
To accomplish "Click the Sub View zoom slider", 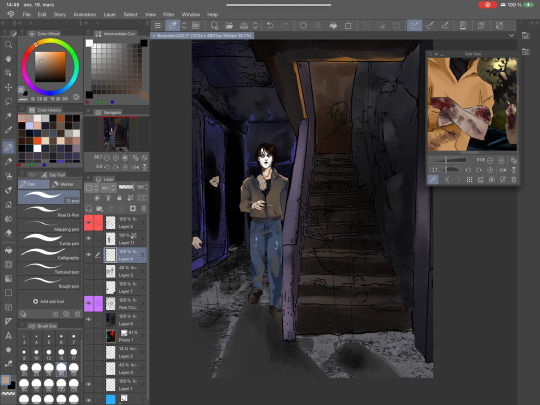I will point(447,160).
